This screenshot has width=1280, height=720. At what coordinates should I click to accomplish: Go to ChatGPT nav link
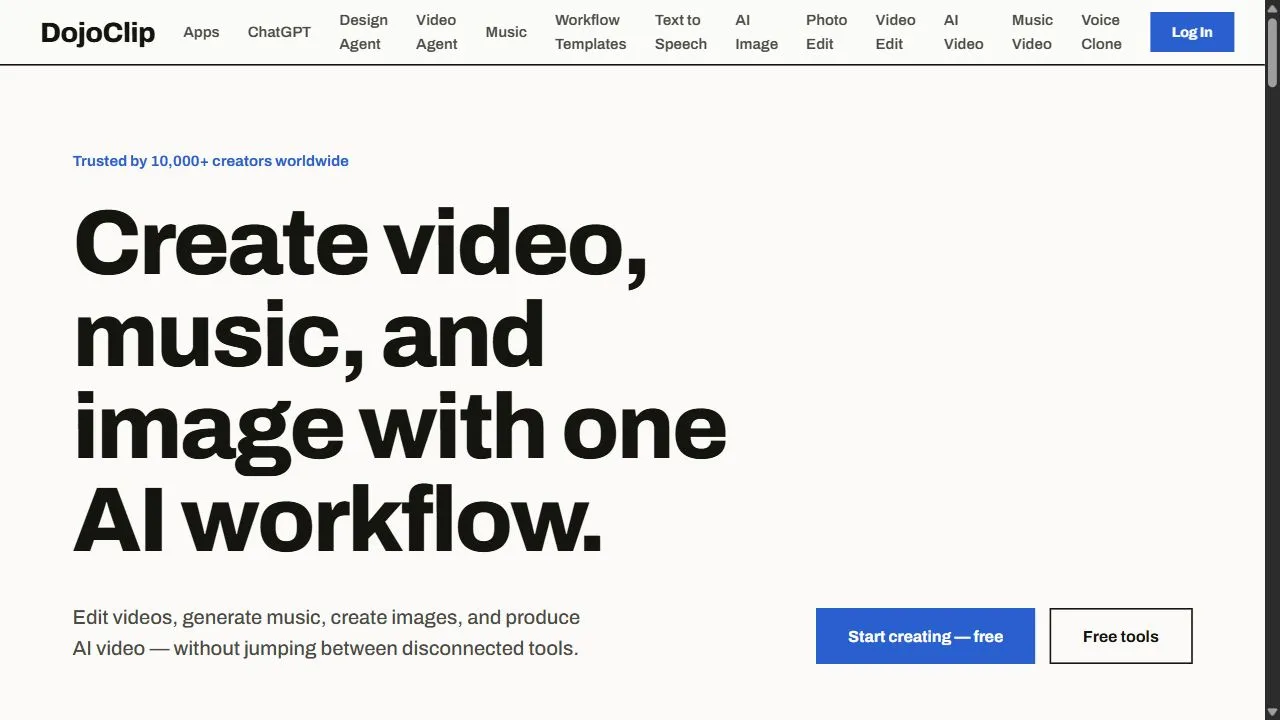(x=279, y=32)
